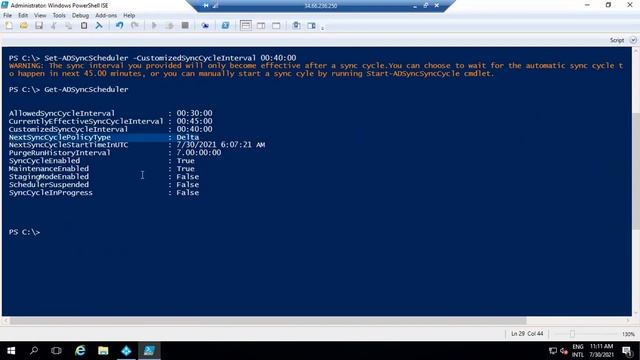Viewport: 640px width, 360px height.
Task: Start PowerShell.exe using blue console icon
Action: [225, 26]
